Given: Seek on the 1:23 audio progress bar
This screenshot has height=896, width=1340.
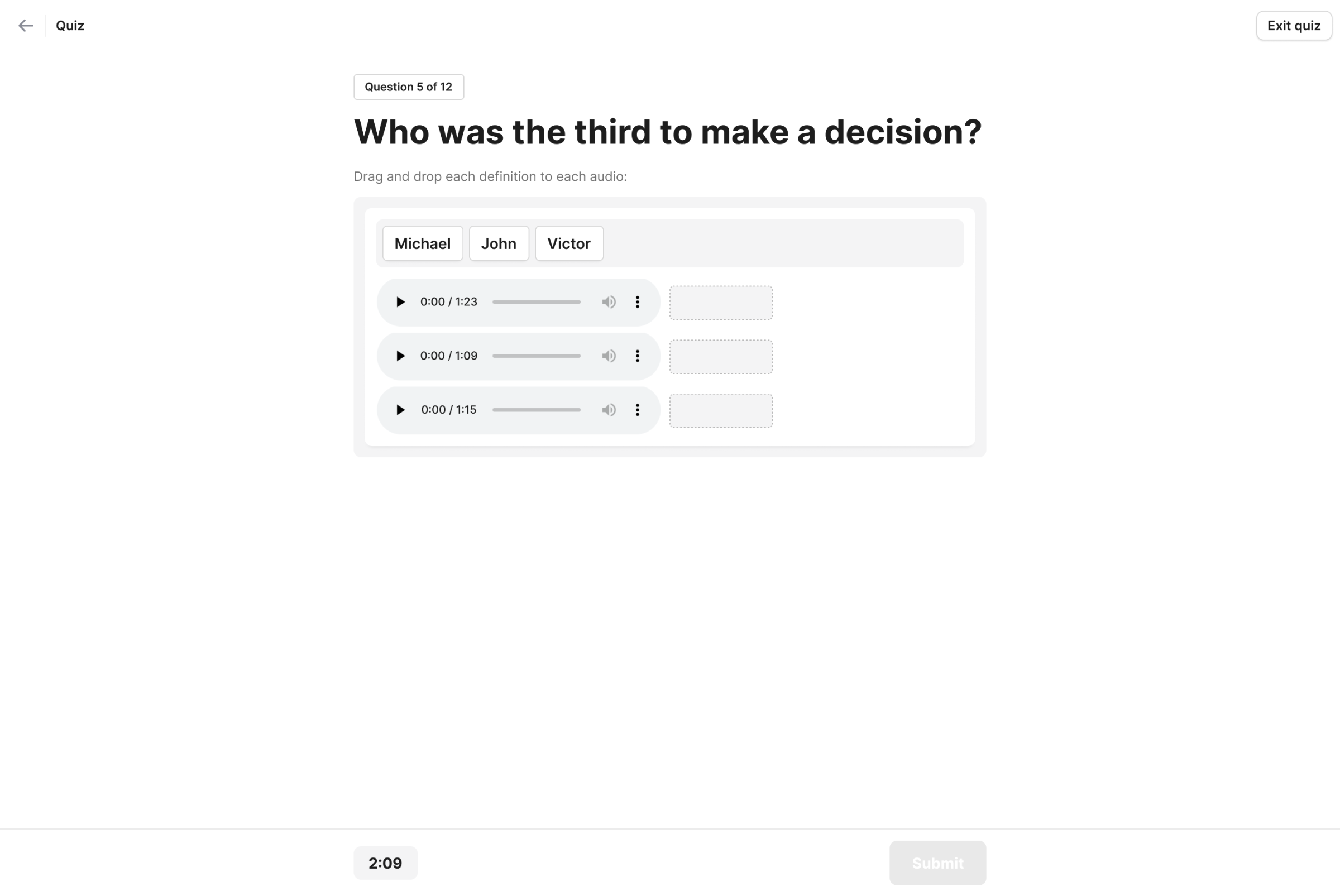Looking at the screenshot, I should [x=536, y=301].
